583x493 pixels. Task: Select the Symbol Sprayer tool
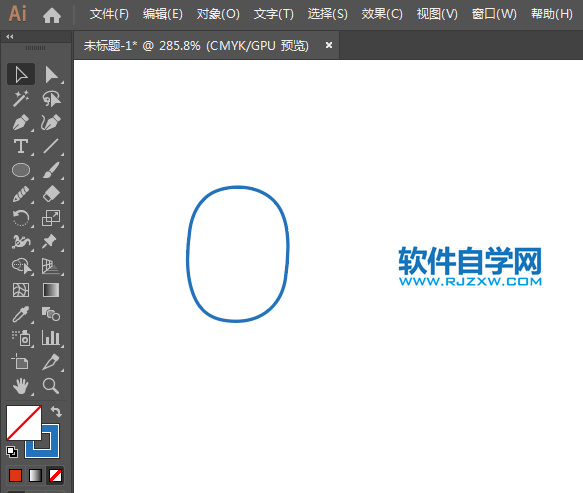coord(21,338)
